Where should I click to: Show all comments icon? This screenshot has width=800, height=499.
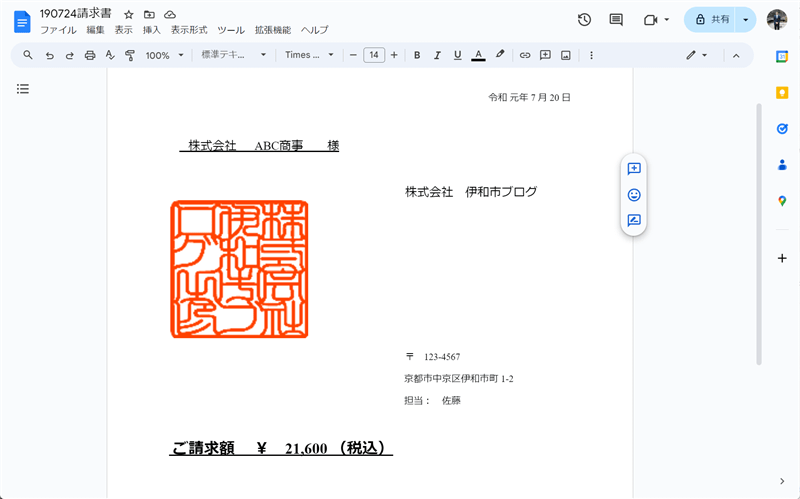click(x=616, y=20)
